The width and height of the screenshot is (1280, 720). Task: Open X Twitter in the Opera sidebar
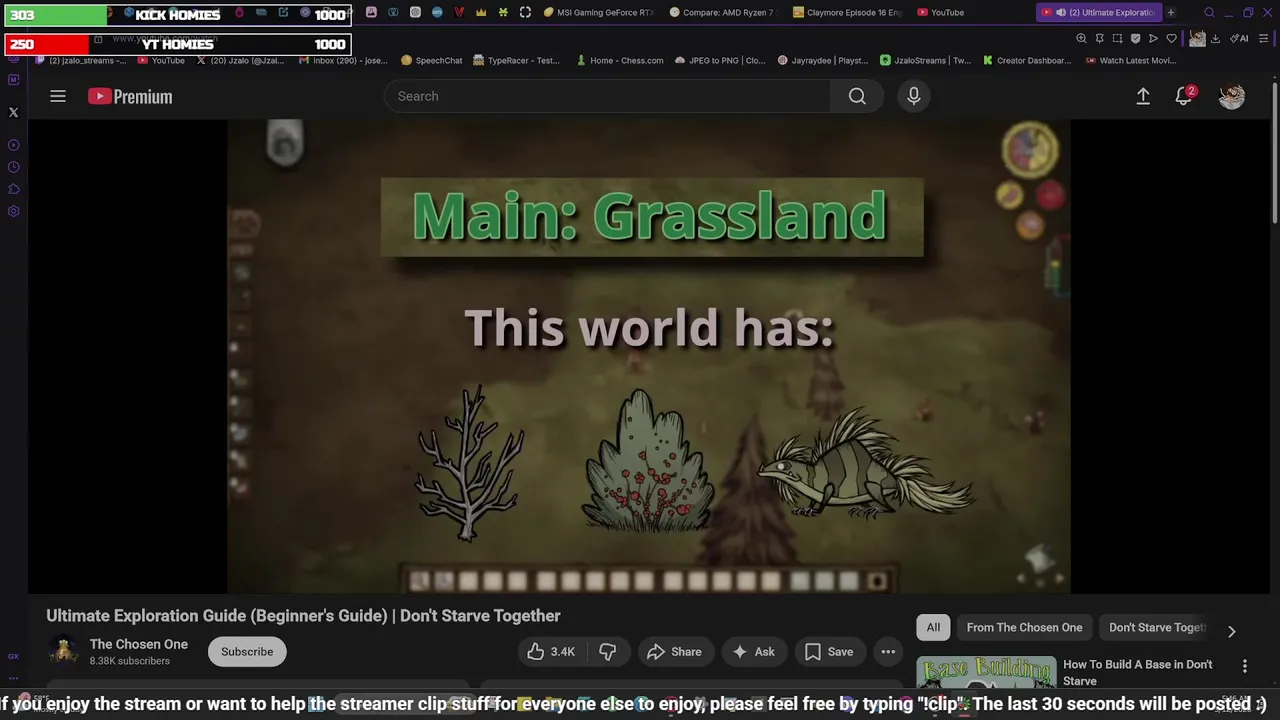point(13,112)
